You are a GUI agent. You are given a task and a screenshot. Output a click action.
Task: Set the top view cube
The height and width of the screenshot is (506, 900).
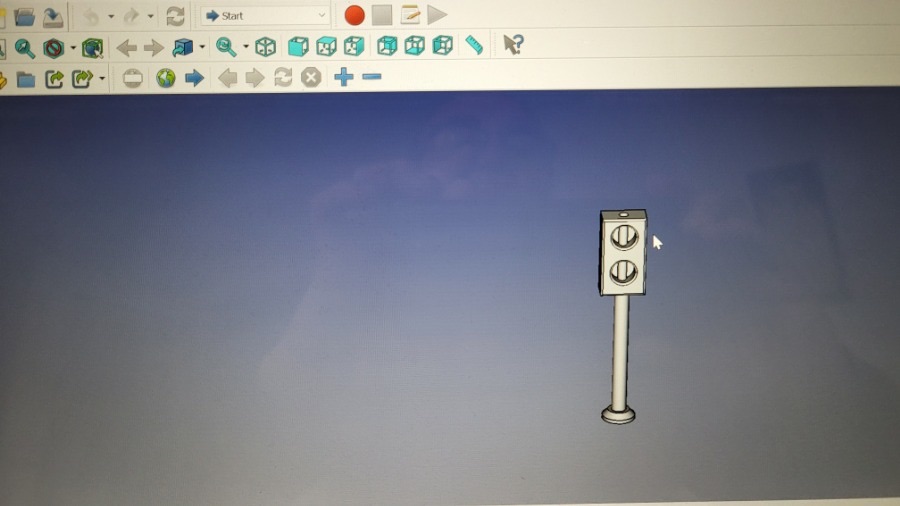326,46
